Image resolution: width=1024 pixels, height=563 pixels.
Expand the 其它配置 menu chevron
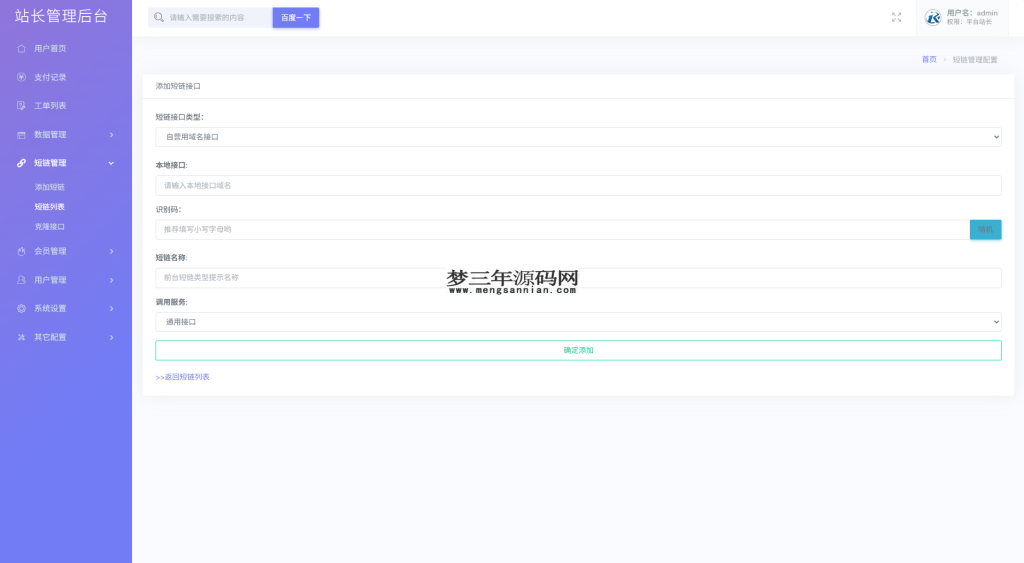pyautogui.click(x=112, y=337)
